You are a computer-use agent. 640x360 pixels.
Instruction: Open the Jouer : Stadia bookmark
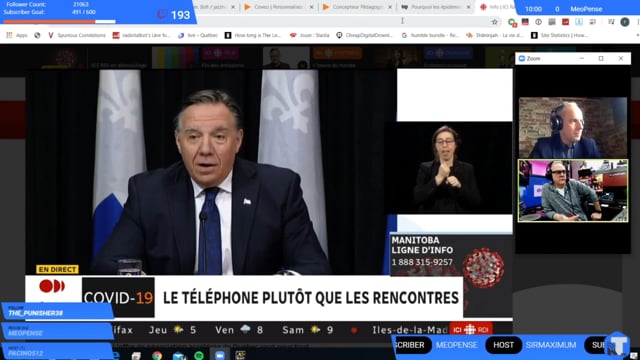pos(309,36)
